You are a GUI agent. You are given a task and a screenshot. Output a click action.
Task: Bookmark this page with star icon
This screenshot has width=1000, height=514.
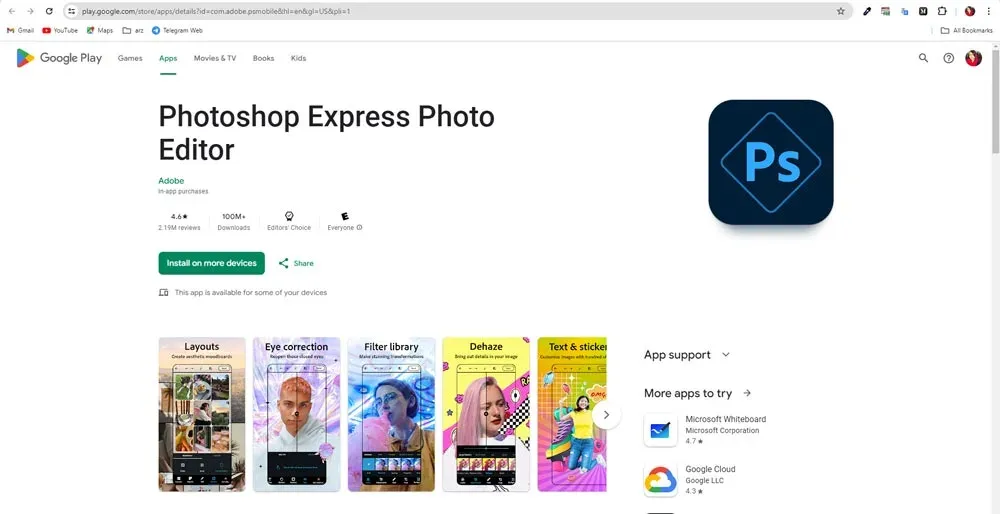pyautogui.click(x=841, y=11)
